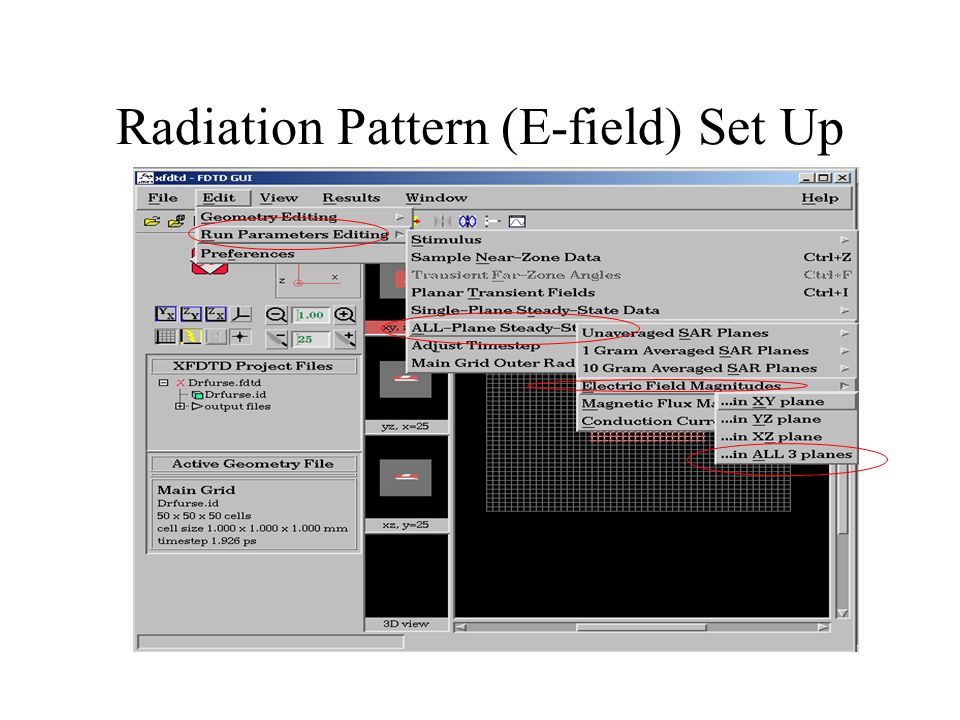This screenshot has height=720, width=960.
Task: Open the Window menu
Action: coord(436,198)
